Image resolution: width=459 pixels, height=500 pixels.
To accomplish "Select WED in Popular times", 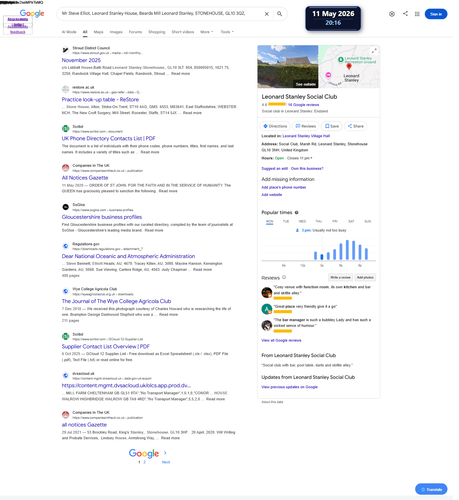I will 302,222.
